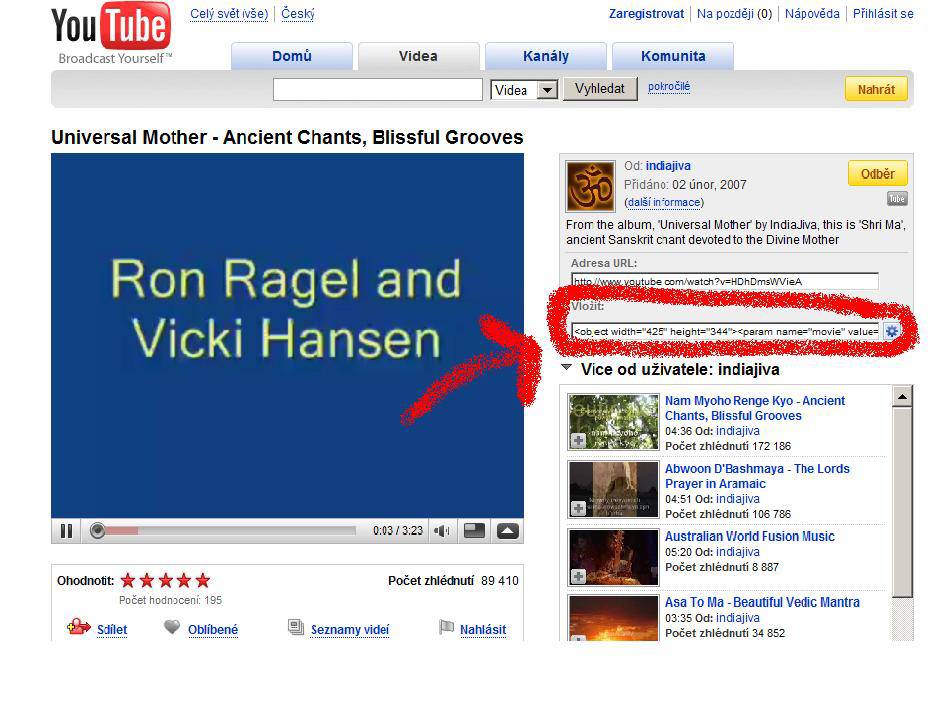The height and width of the screenshot is (728, 935).
Task: Click the Sdílet share icon
Action: tap(79, 628)
